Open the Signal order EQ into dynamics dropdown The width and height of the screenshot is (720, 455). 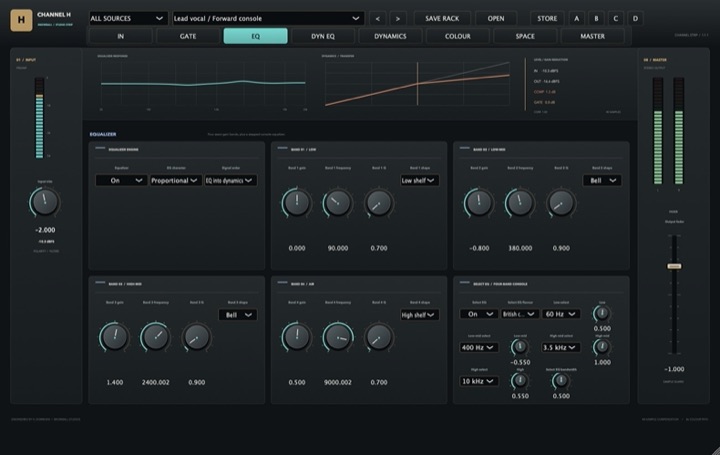pos(231,180)
